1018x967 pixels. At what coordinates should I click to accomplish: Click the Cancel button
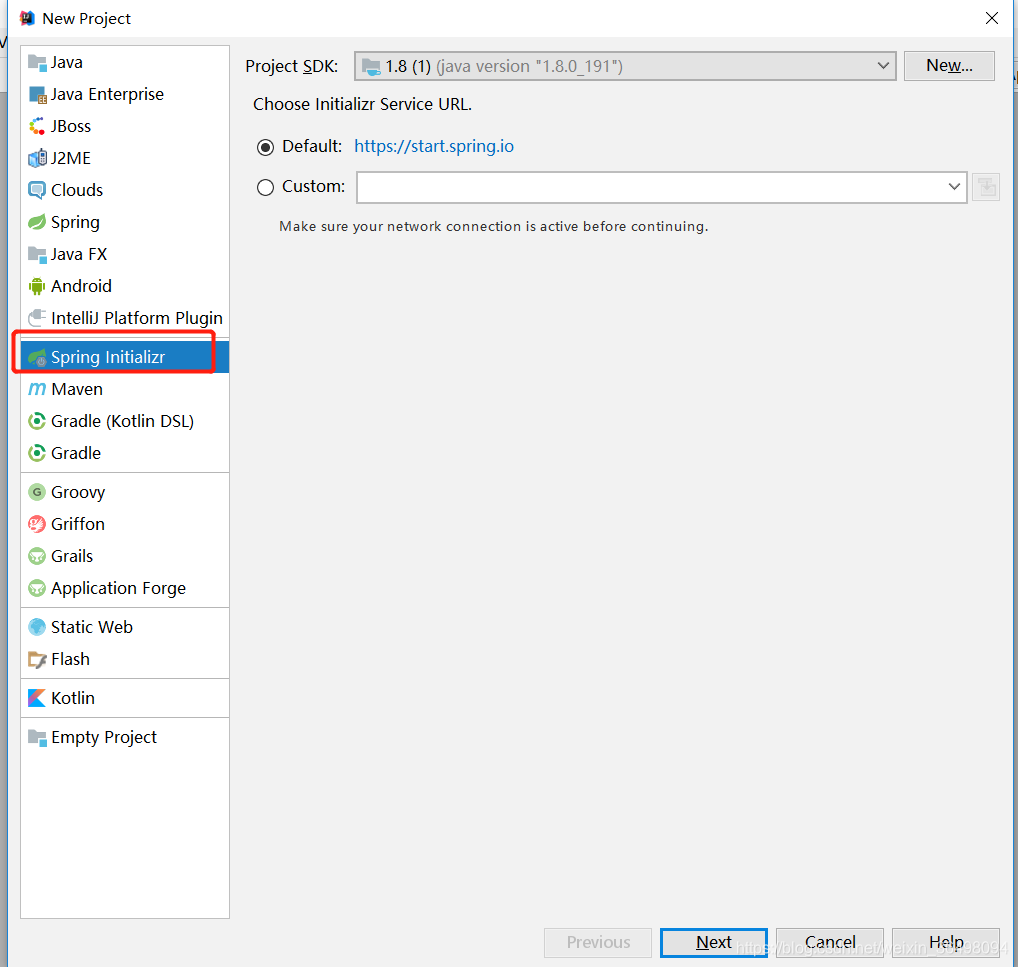tap(830, 942)
